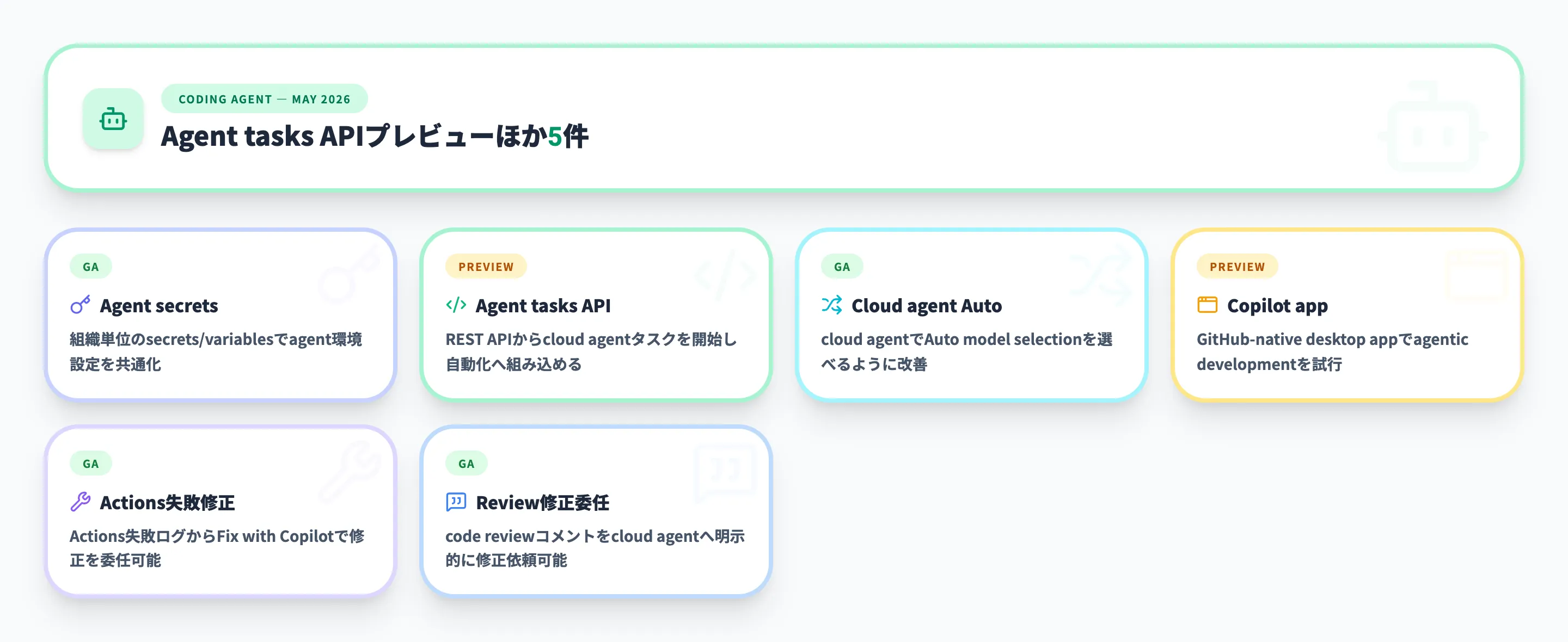Click the text 'GitHub-native desktop appでagentic developmentを試行'
1568x642 pixels.
pos(1332,351)
